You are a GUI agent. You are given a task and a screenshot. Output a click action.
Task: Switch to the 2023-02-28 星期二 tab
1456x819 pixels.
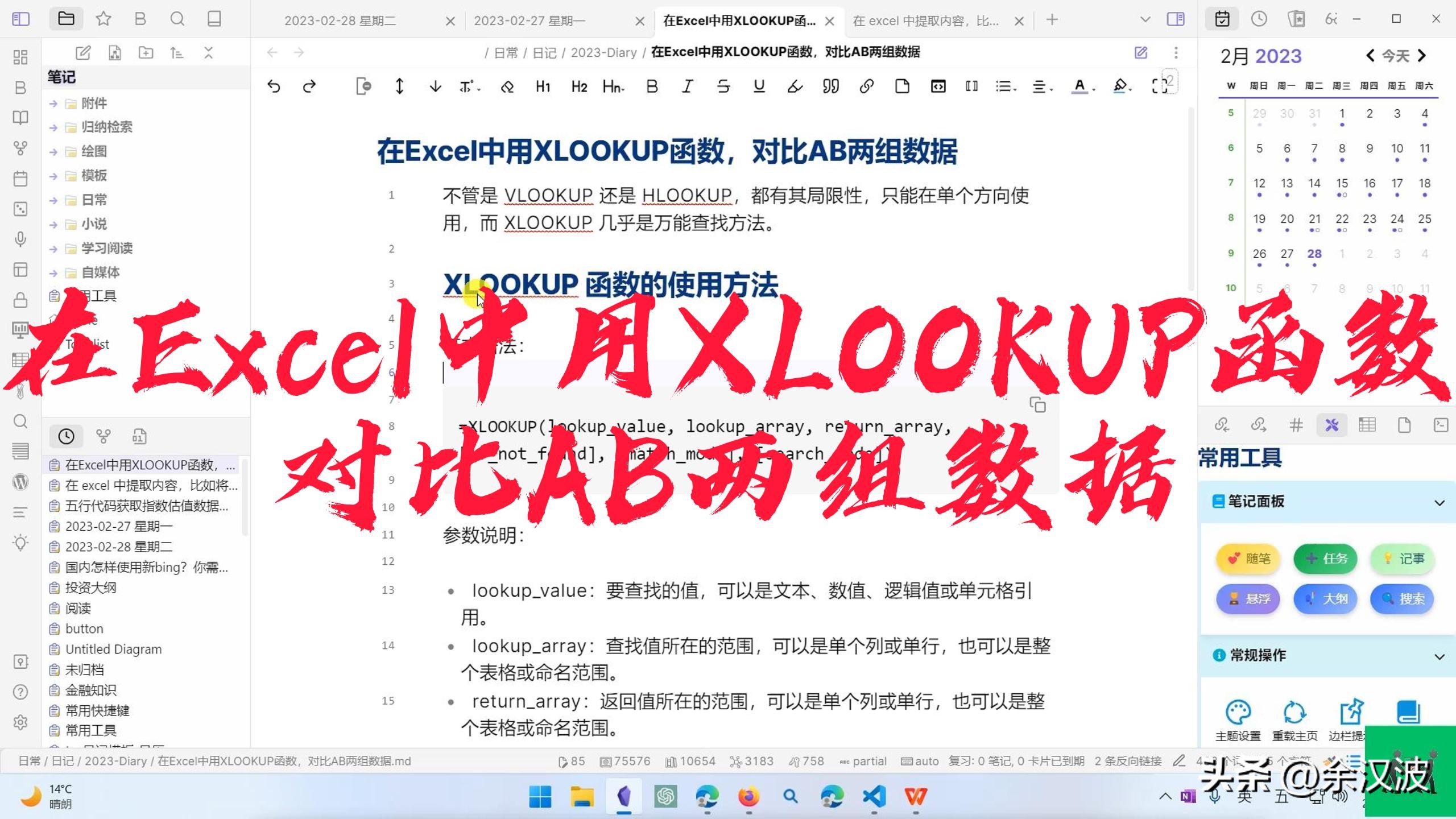pyautogui.click(x=340, y=21)
